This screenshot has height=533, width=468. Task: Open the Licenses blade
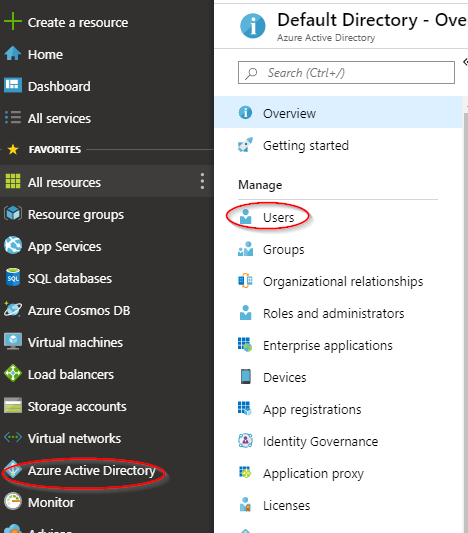(x=287, y=505)
